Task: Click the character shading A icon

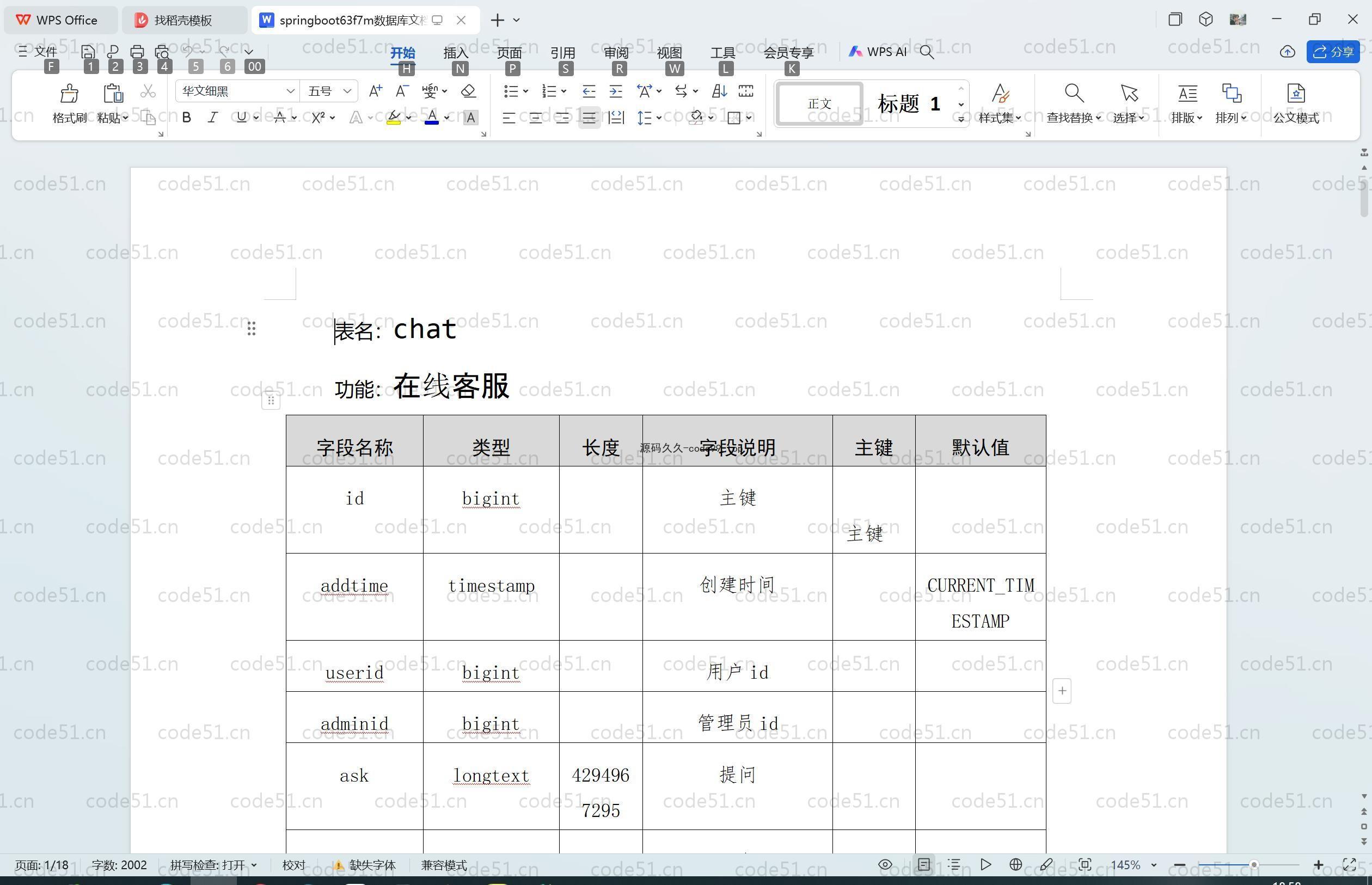Action: 471,118
